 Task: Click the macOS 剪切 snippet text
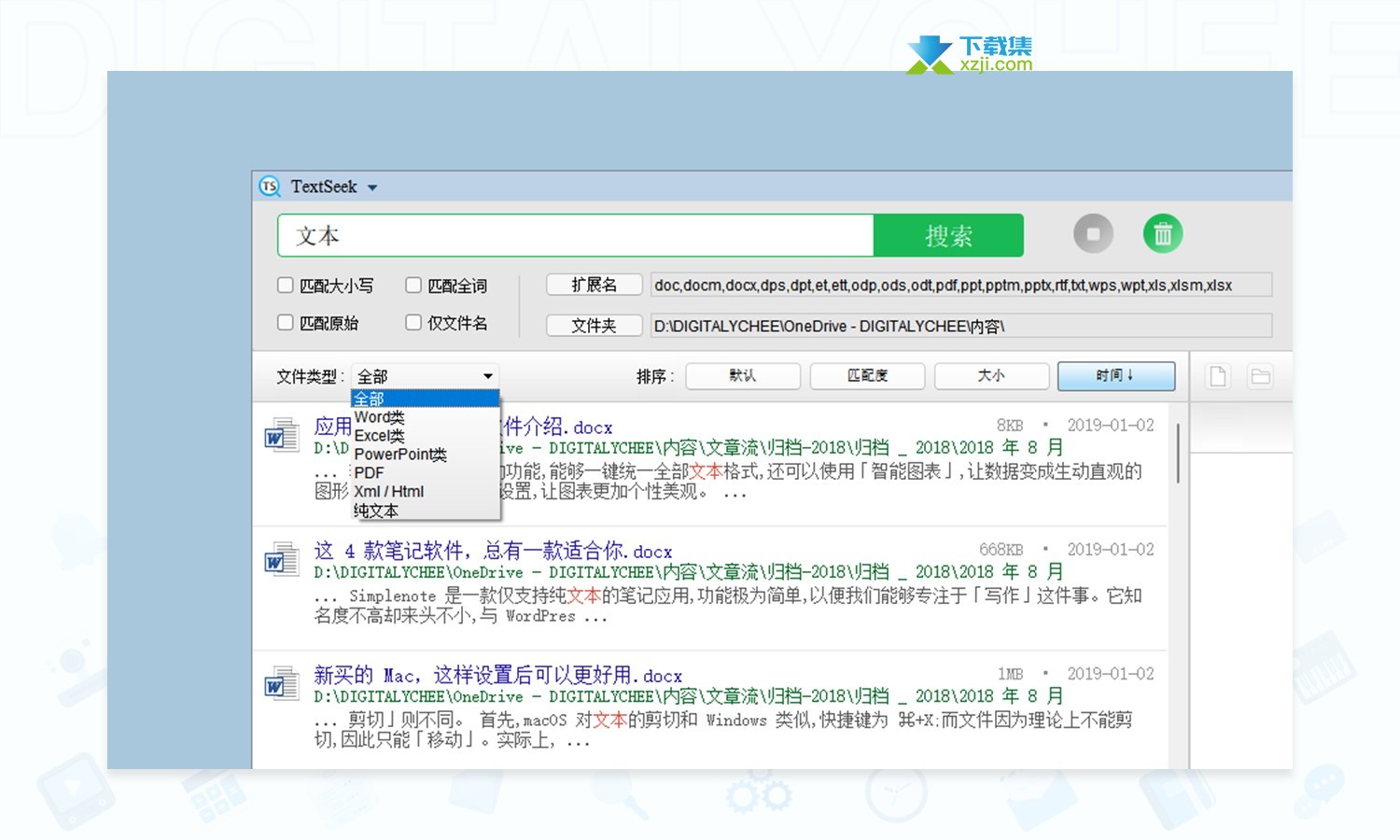(x=723, y=729)
